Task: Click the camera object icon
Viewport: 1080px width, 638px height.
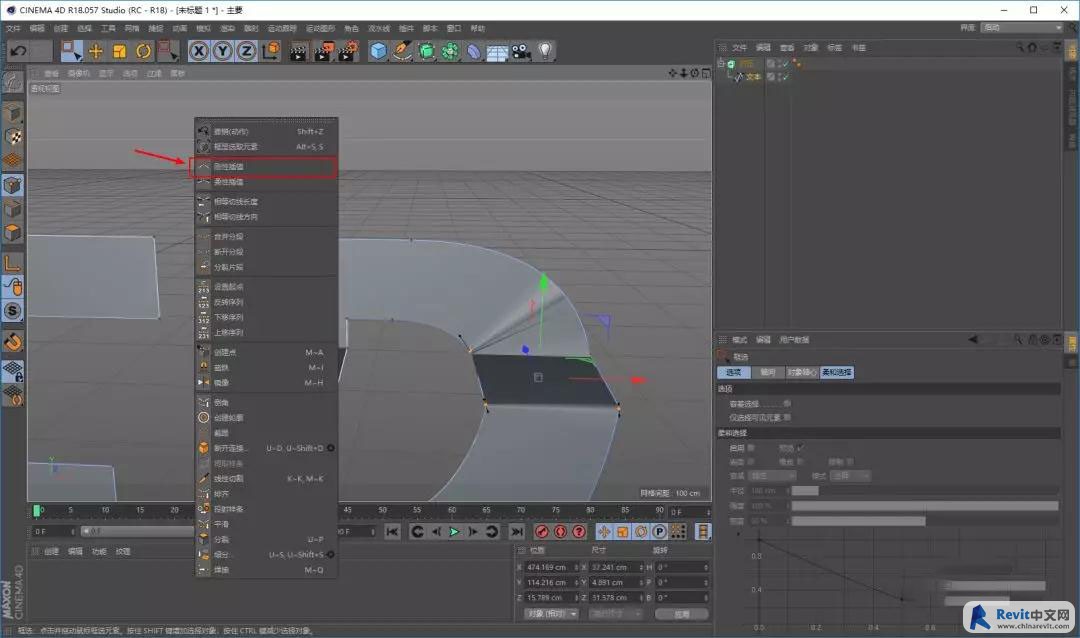Action: (521, 51)
